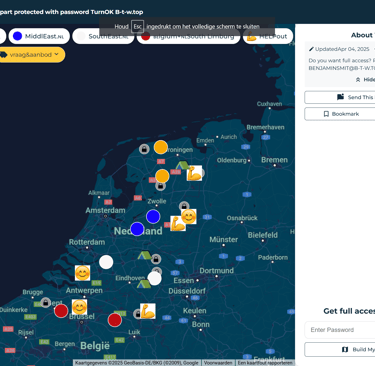Toggle the Belgium+NLSouth Limburg filter
Viewport: 375px width, 366px height.
point(188,36)
